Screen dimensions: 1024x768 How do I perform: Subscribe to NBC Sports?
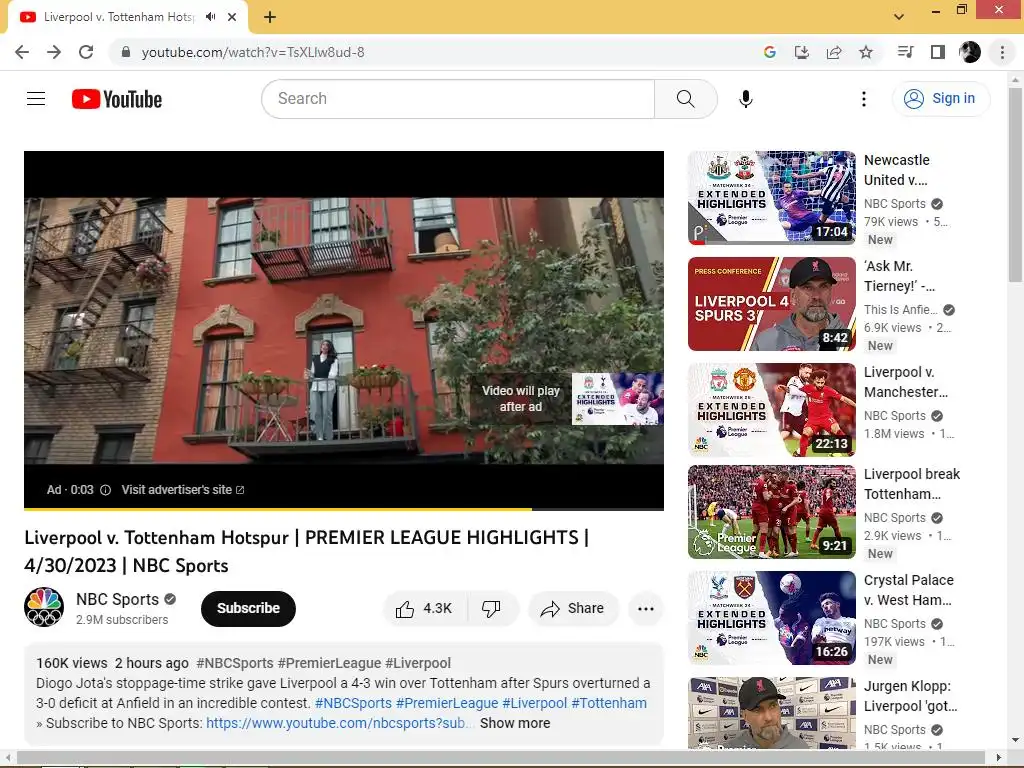[248, 609]
